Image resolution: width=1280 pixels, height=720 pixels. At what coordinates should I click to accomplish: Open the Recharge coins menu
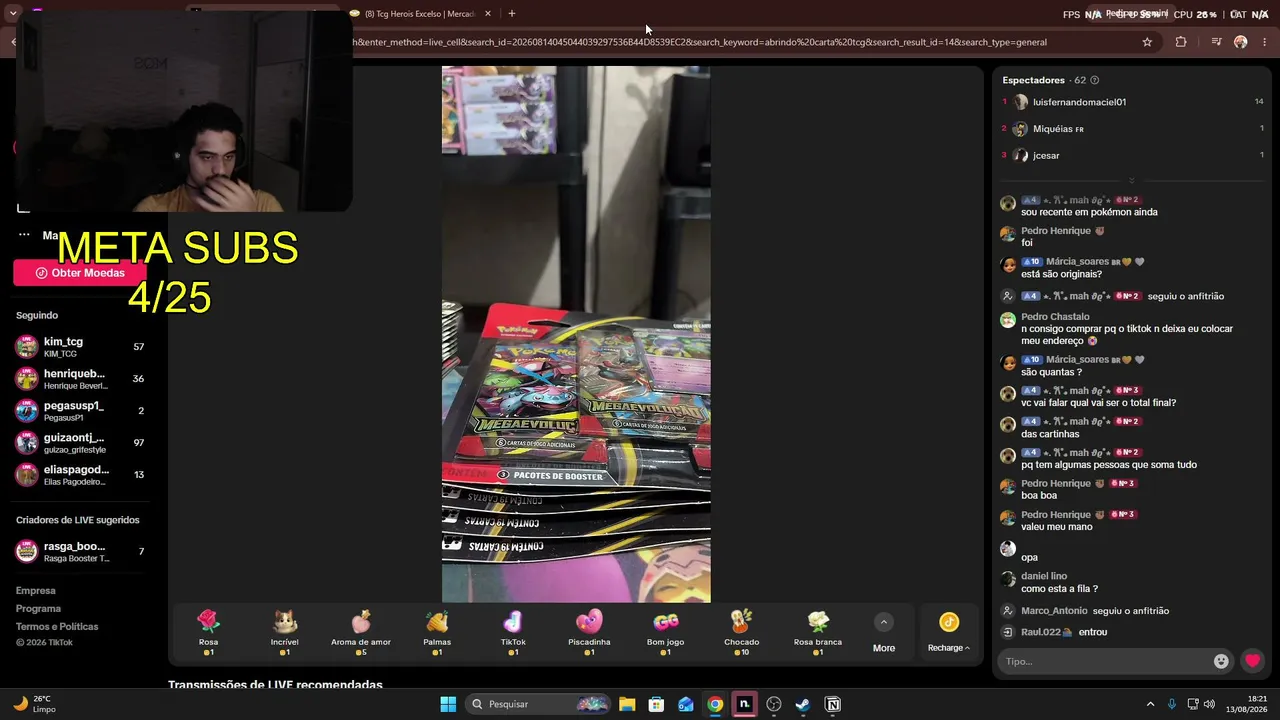[949, 633]
